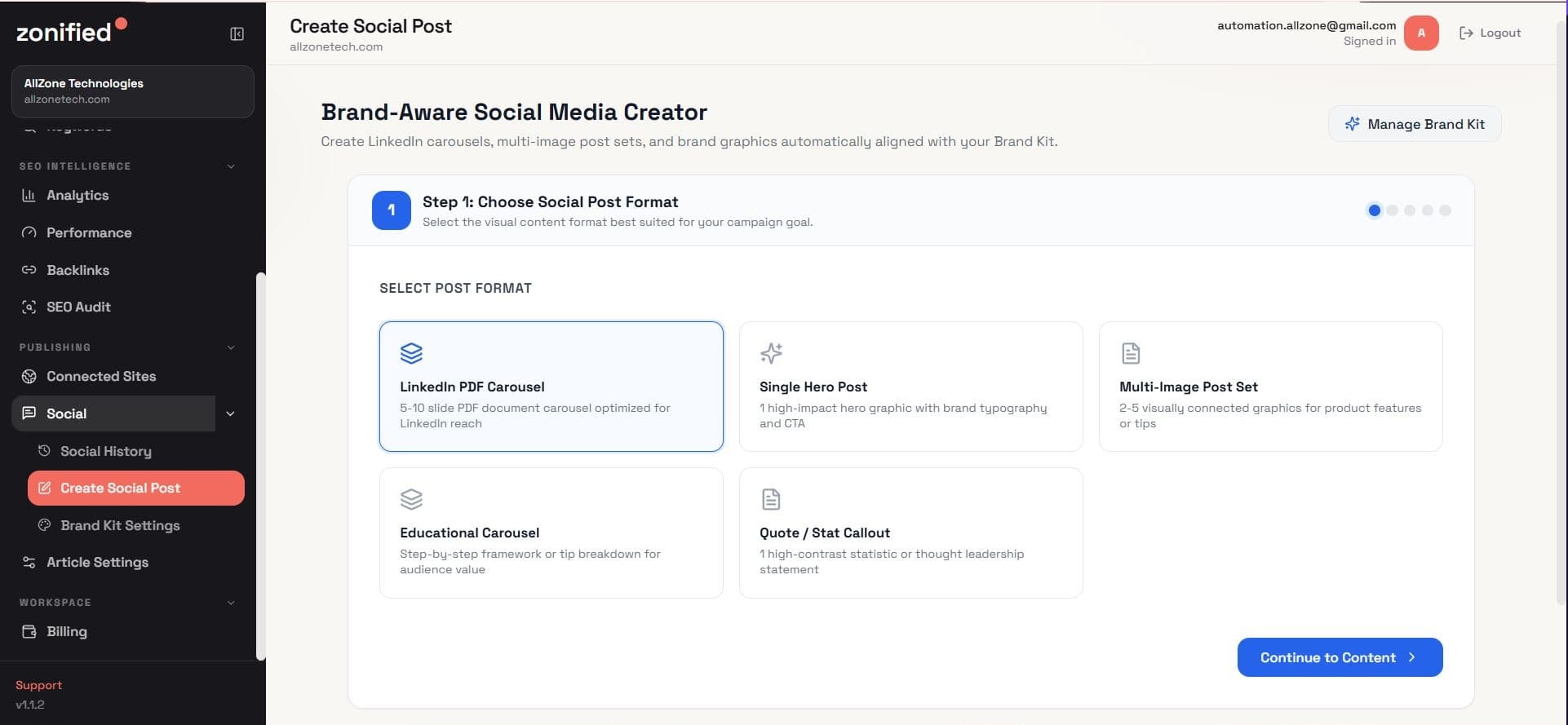The height and width of the screenshot is (725, 1568).
Task: Click the layers icon in Educational Carousel card
Action: click(x=411, y=499)
